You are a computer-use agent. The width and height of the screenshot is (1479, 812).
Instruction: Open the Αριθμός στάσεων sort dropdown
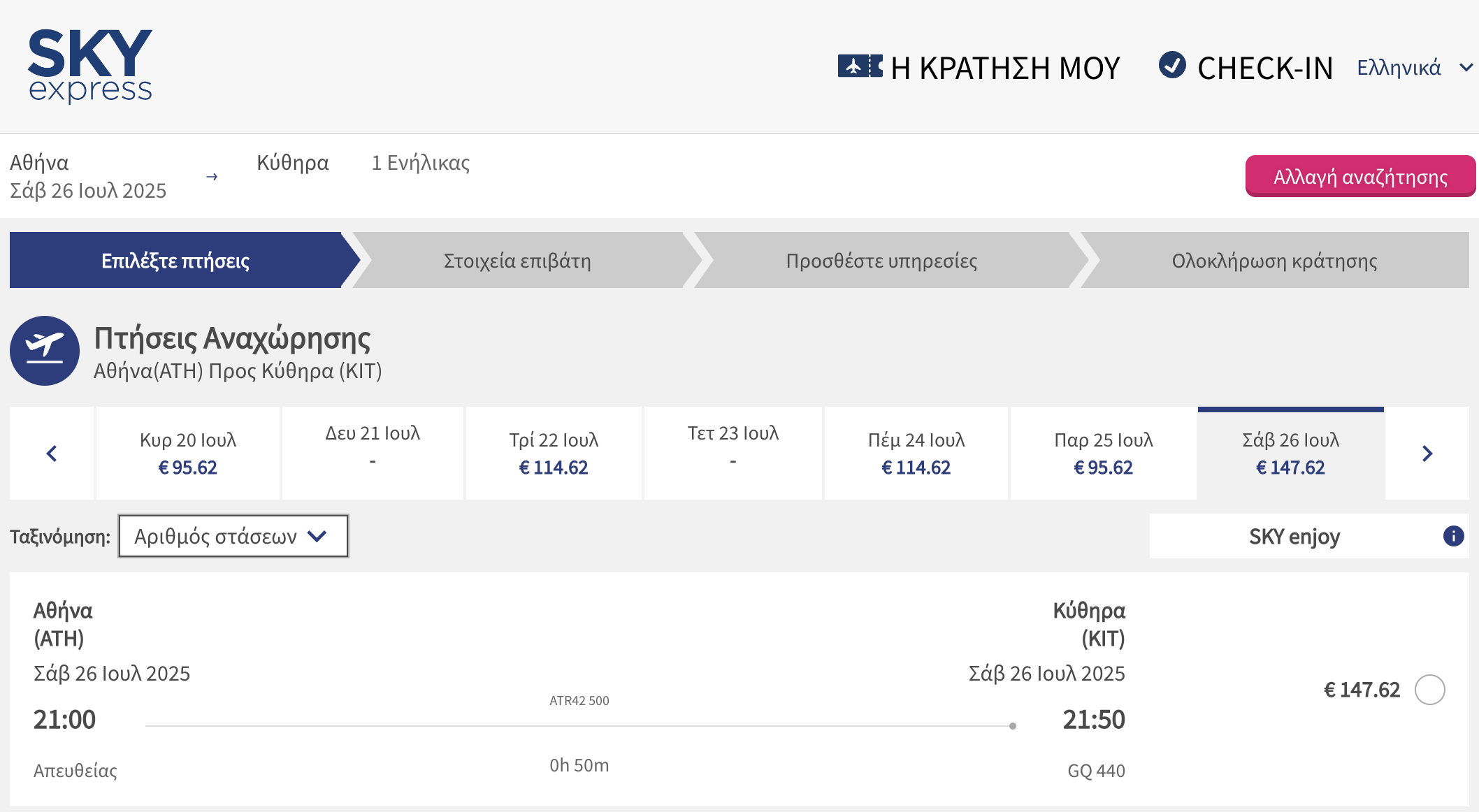point(233,536)
